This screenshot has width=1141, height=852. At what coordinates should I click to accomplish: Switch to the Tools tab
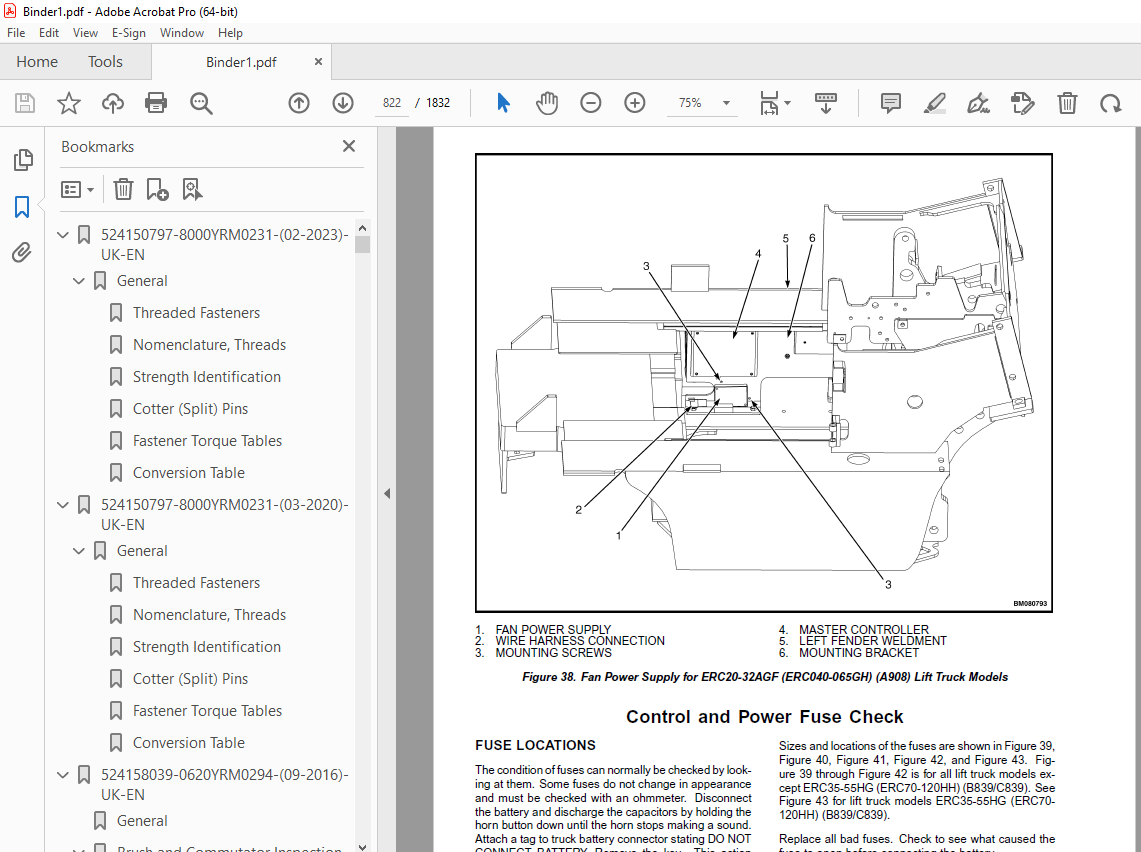point(106,62)
